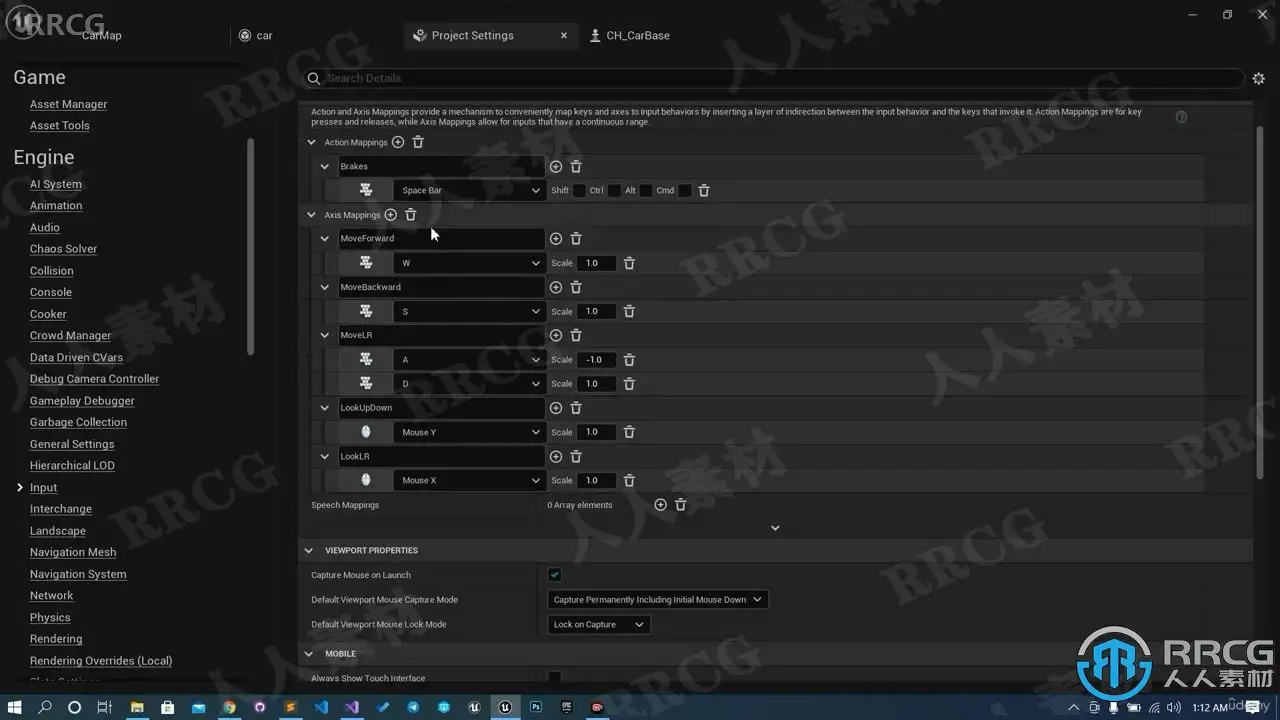Add a new Action Mapping

pyautogui.click(x=398, y=142)
